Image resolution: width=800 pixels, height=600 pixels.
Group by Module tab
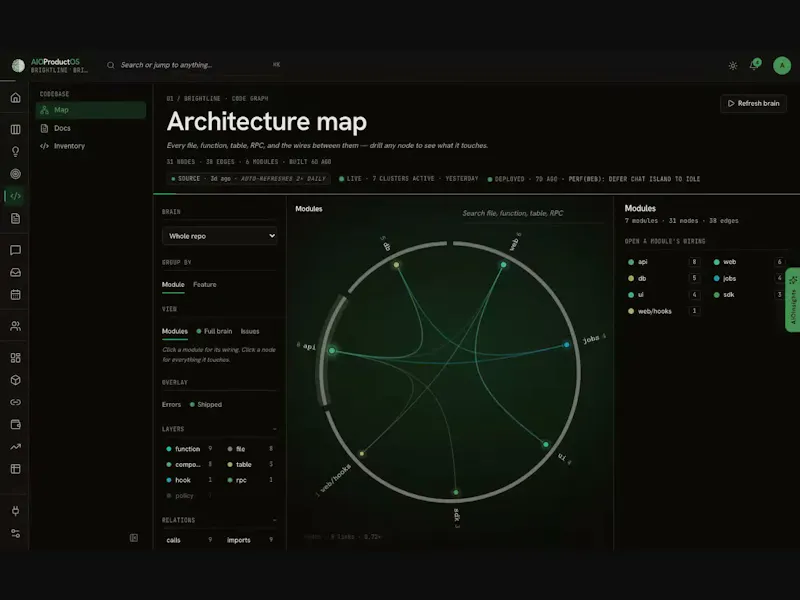click(x=173, y=285)
